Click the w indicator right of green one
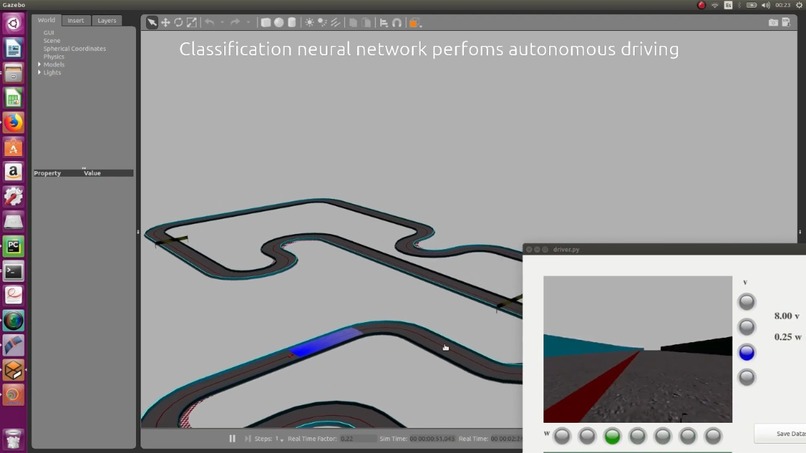This screenshot has height=453, width=806. [x=637, y=436]
